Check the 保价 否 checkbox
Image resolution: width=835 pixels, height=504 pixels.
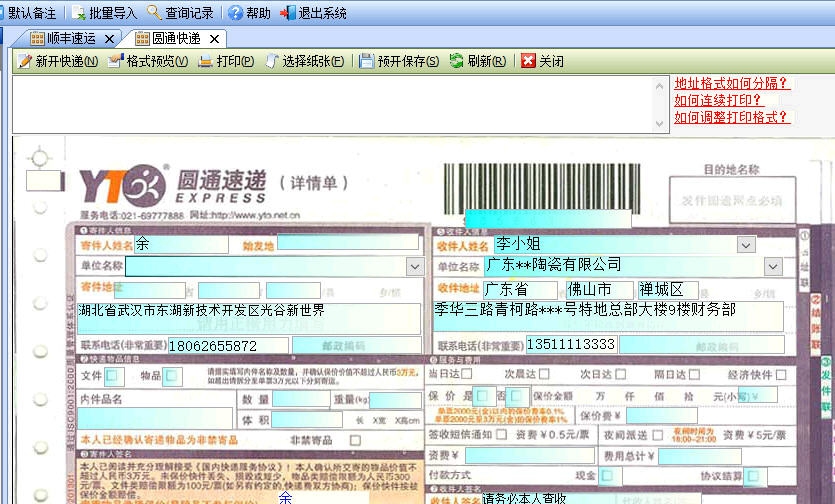pyautogui.click(x=516, y=396)
